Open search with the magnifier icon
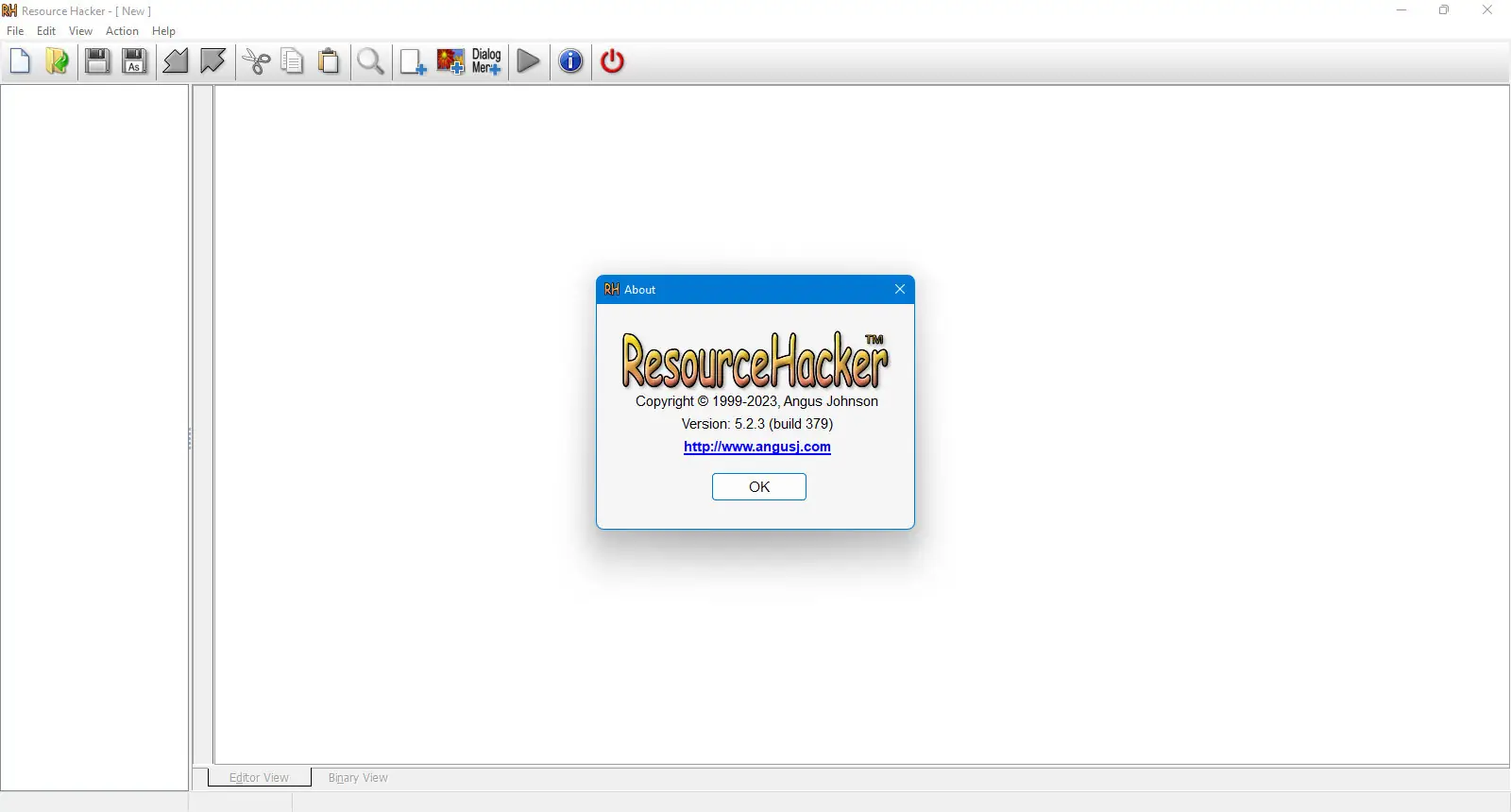The image size is (1511, 812). [371, 61]
